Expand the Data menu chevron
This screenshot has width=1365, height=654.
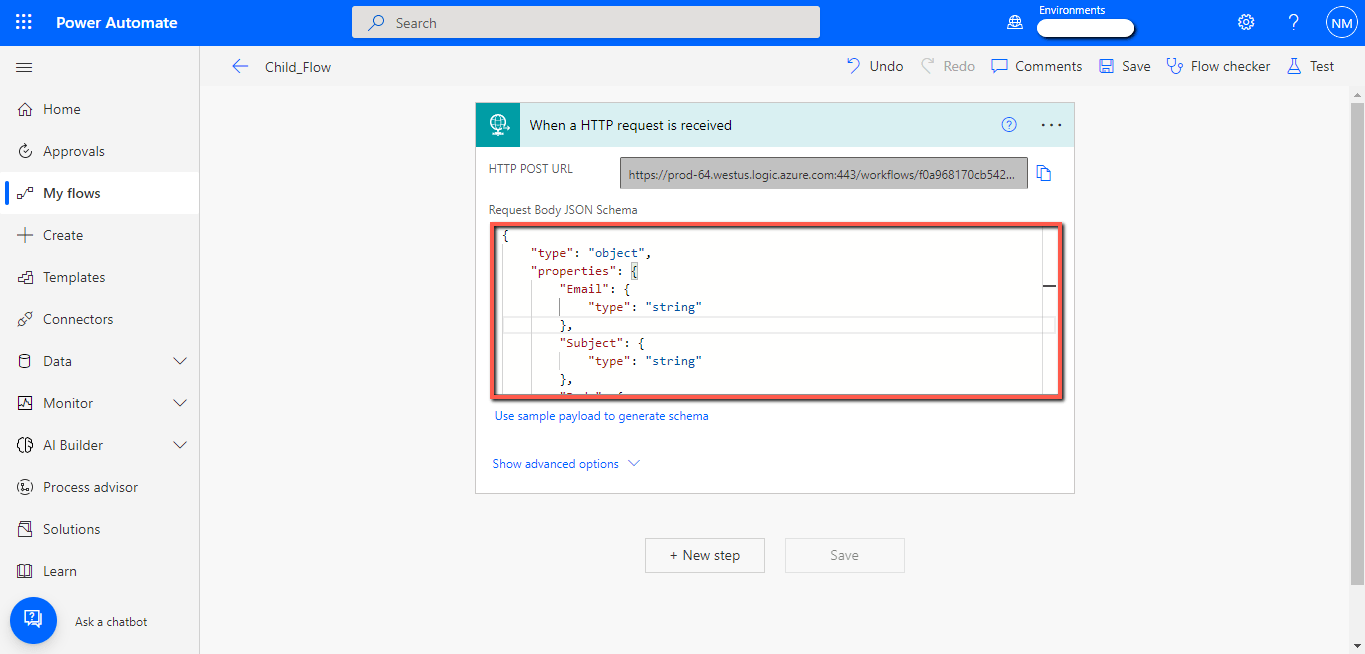coord(181,361)
